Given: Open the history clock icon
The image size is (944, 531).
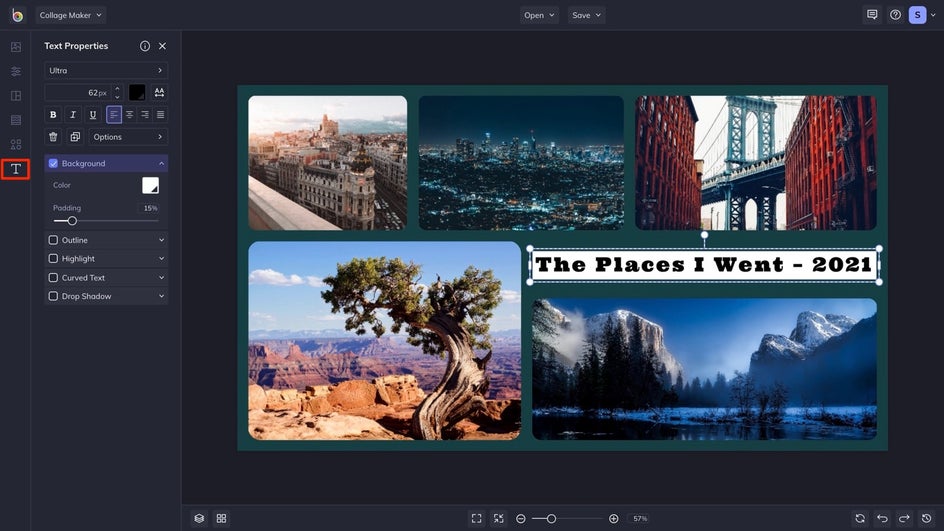Looking at the screenshot, I should [927, 518].
